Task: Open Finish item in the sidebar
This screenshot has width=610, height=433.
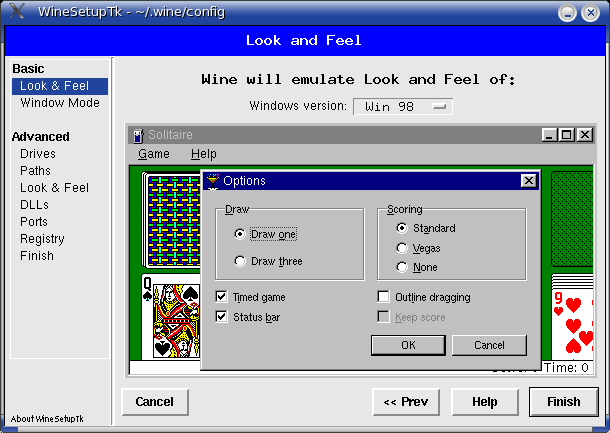Action: coord(37,256)
